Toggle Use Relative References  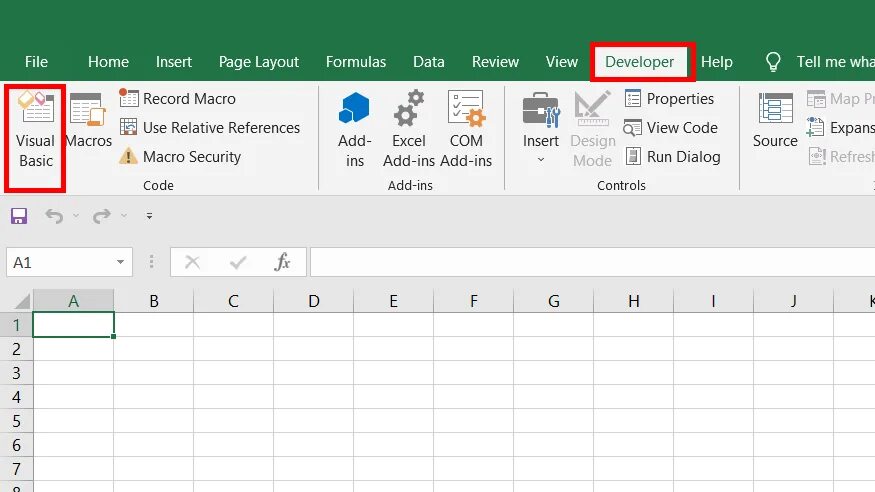click(x=210, y=128)
